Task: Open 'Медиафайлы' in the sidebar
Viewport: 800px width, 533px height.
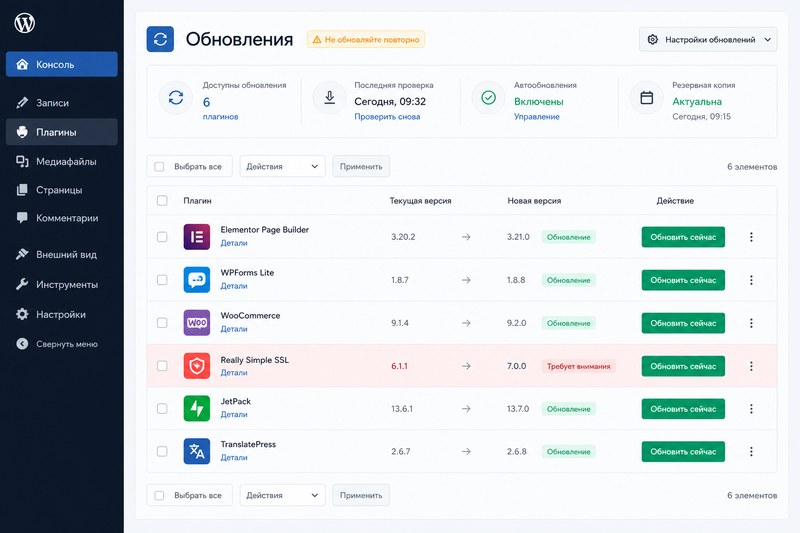Action: [62, 161]
